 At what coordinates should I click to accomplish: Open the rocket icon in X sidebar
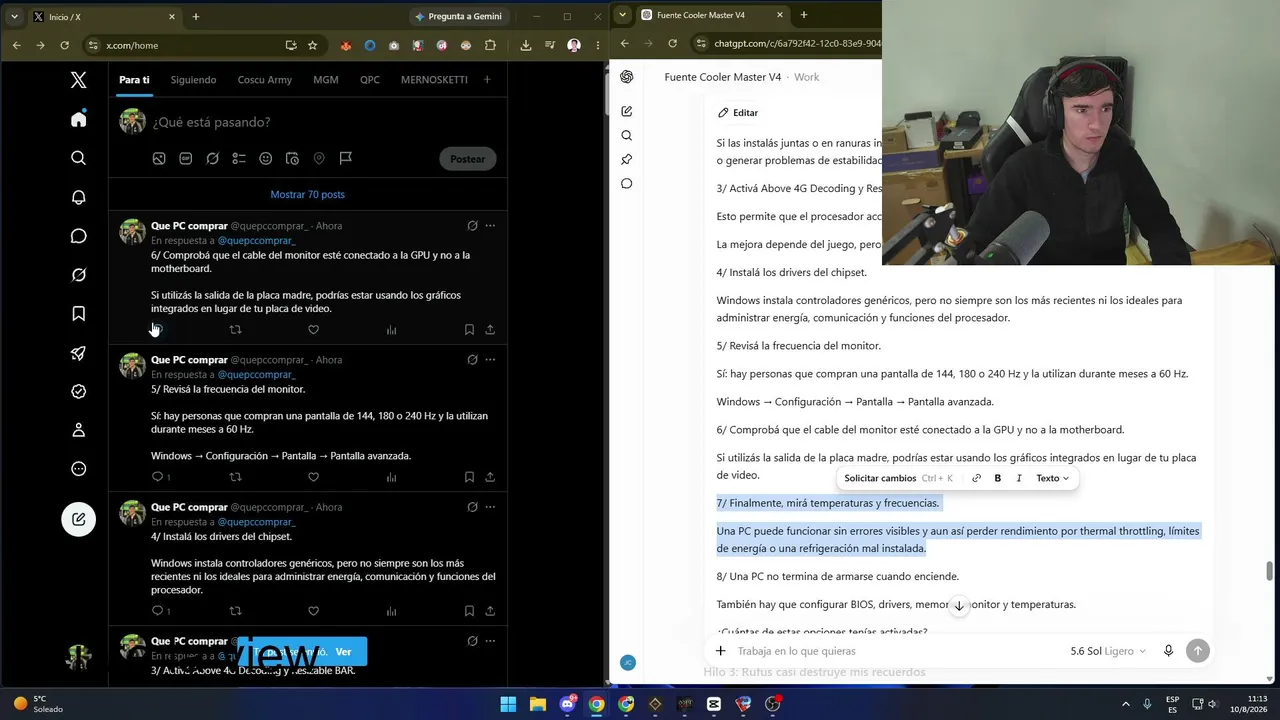(x=79, y=353)
